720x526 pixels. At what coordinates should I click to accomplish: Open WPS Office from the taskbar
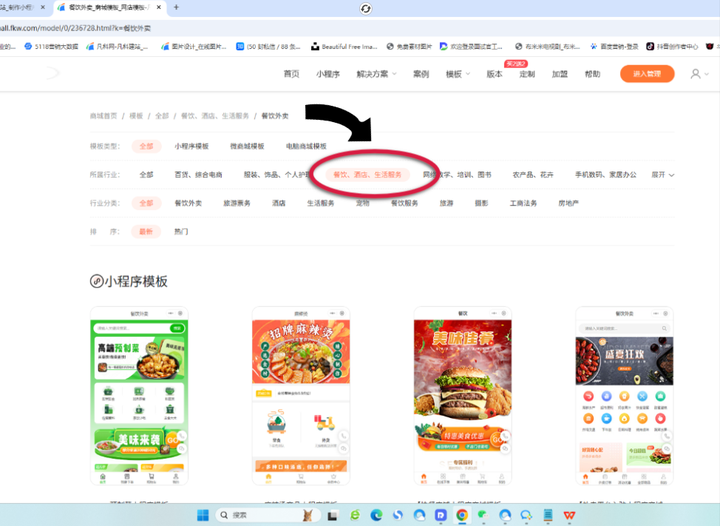569,515
